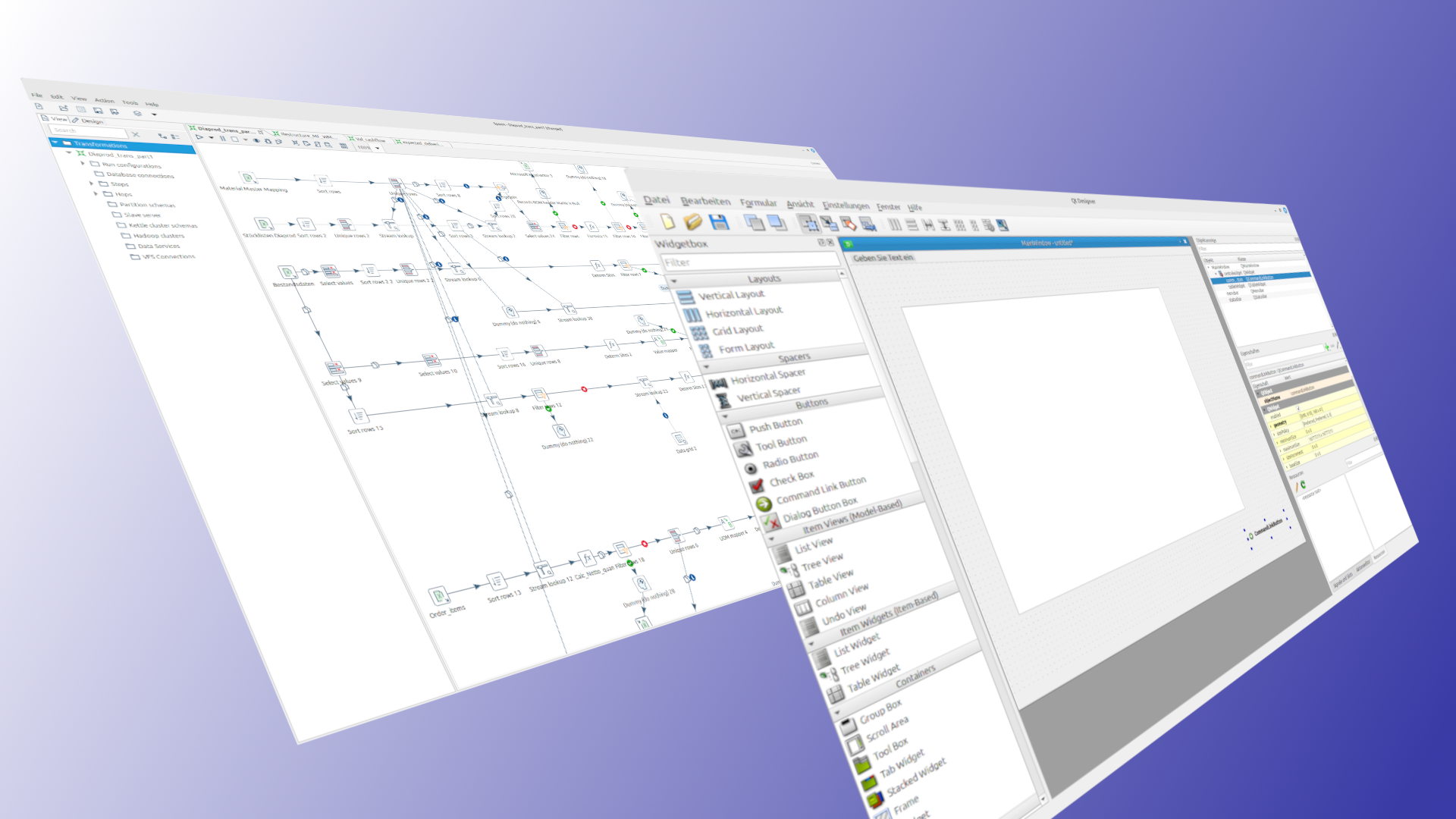The height and width of the screenshot is (819, 1456).
Task: Open the zoom percentage dropdown in Spoon
Action: 377,148
